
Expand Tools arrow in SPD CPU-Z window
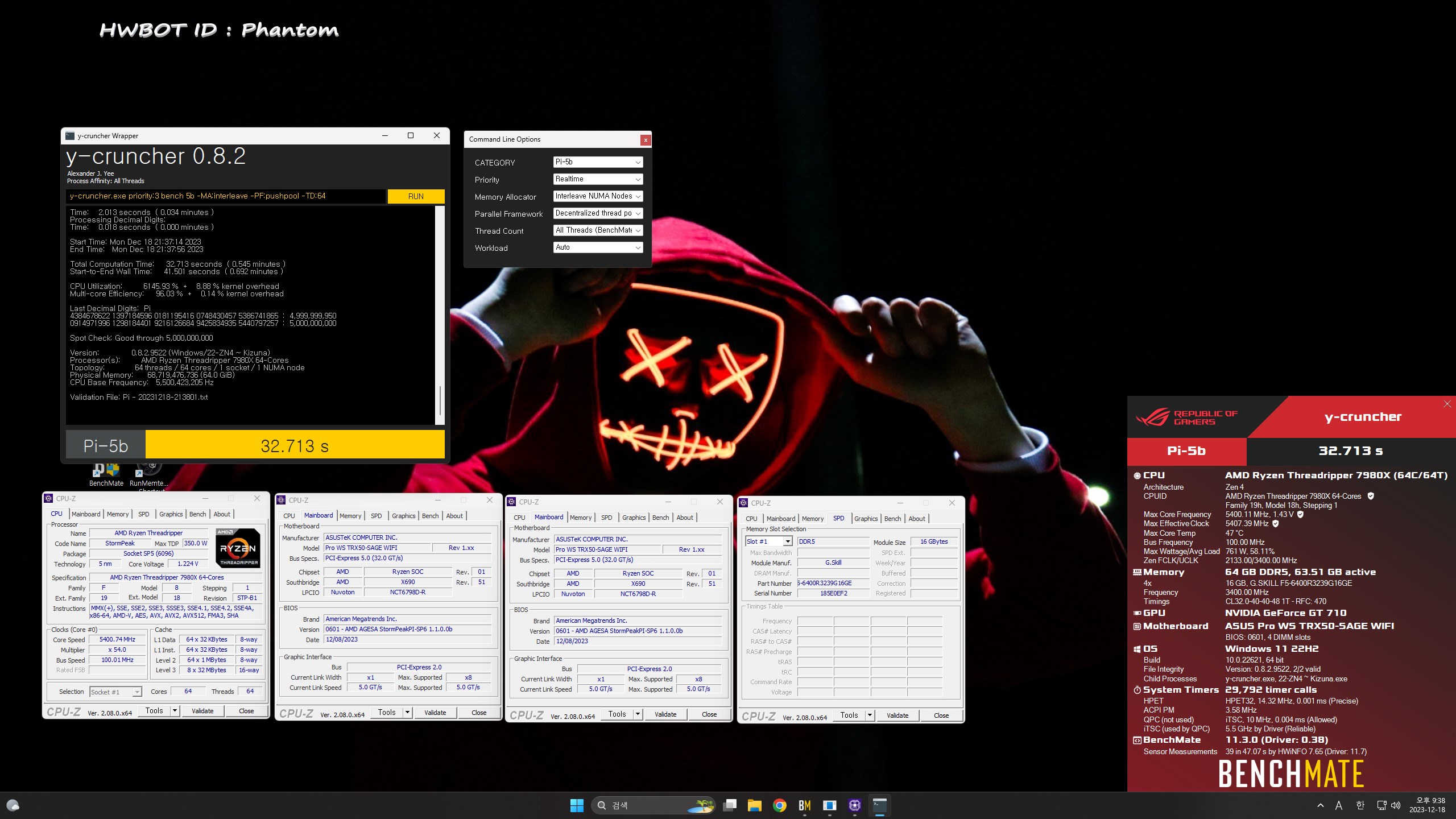(870, 715)
